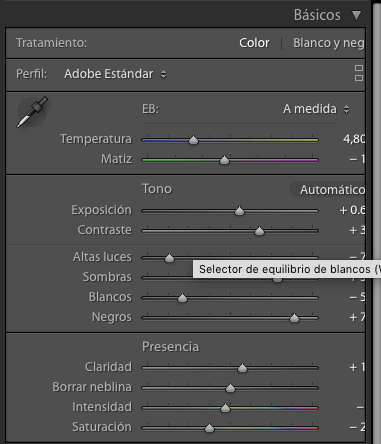Open the profile browser grid icon
Screen dimensions: 381x444
359,73
